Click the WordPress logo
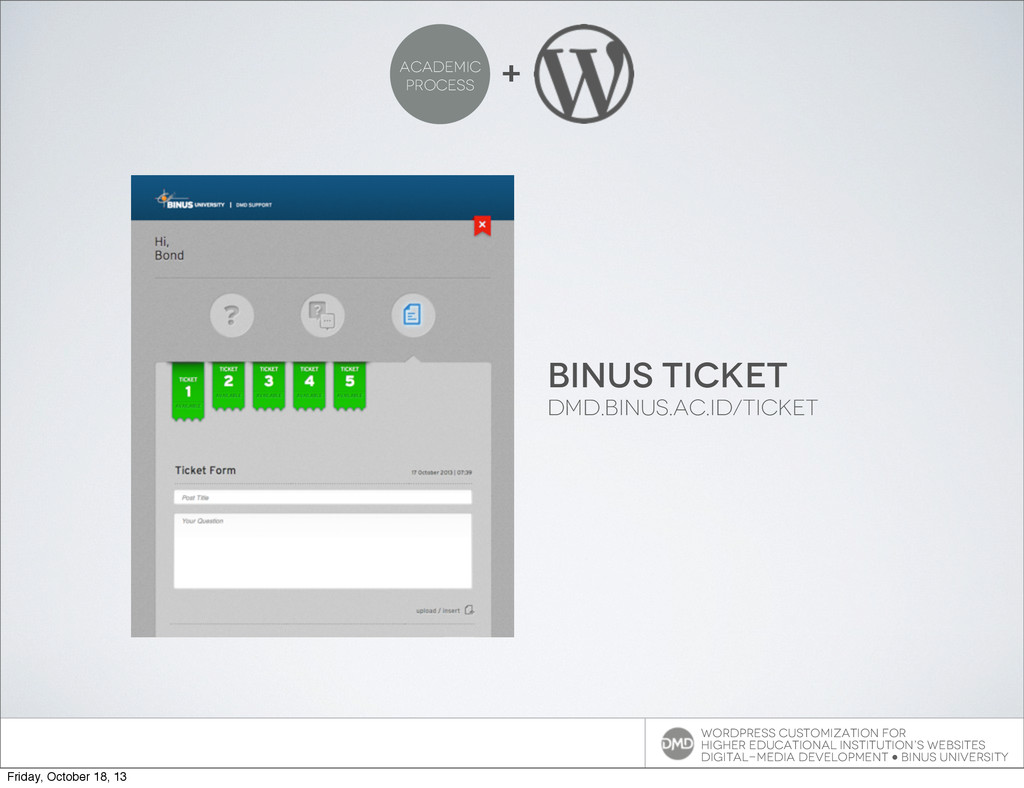This screenshot has height=788, width=1024. [584, 74]
